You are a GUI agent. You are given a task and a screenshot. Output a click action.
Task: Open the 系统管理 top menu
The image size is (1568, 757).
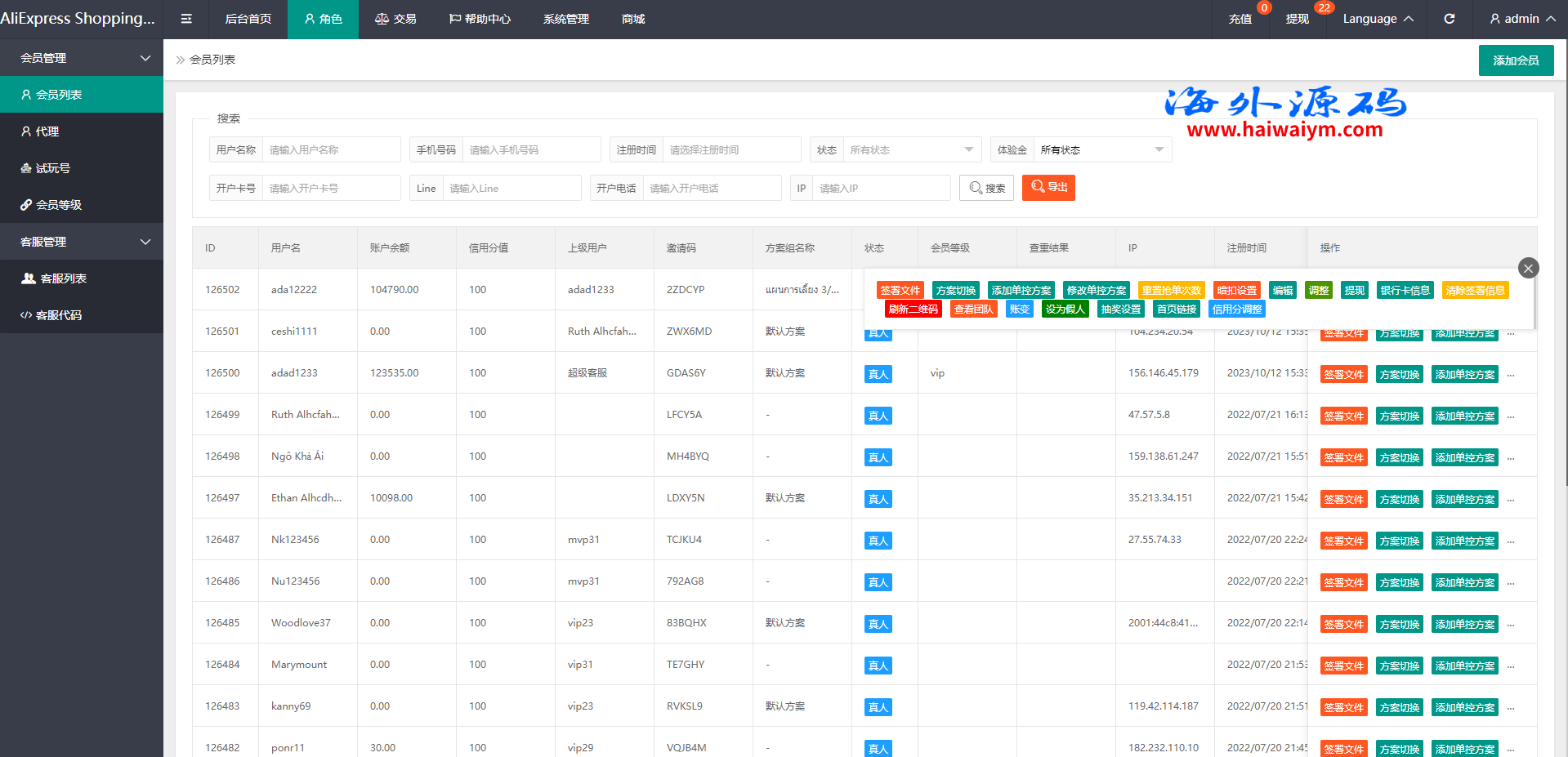pyautogui.click(x=565, y=19)
